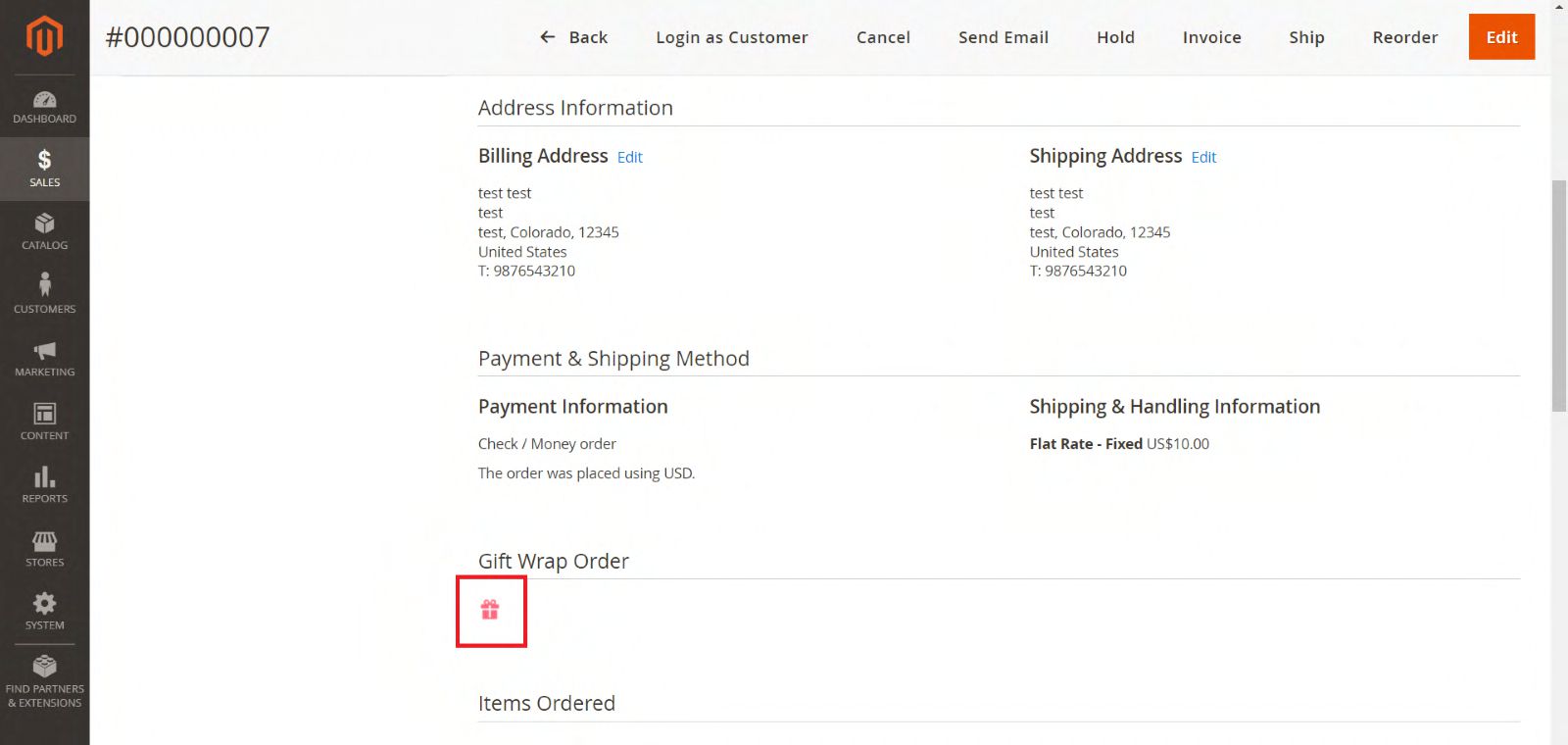1568x745 pixels.
Task: Click the vertical page scrollbar
Action: click(1558, 294)
